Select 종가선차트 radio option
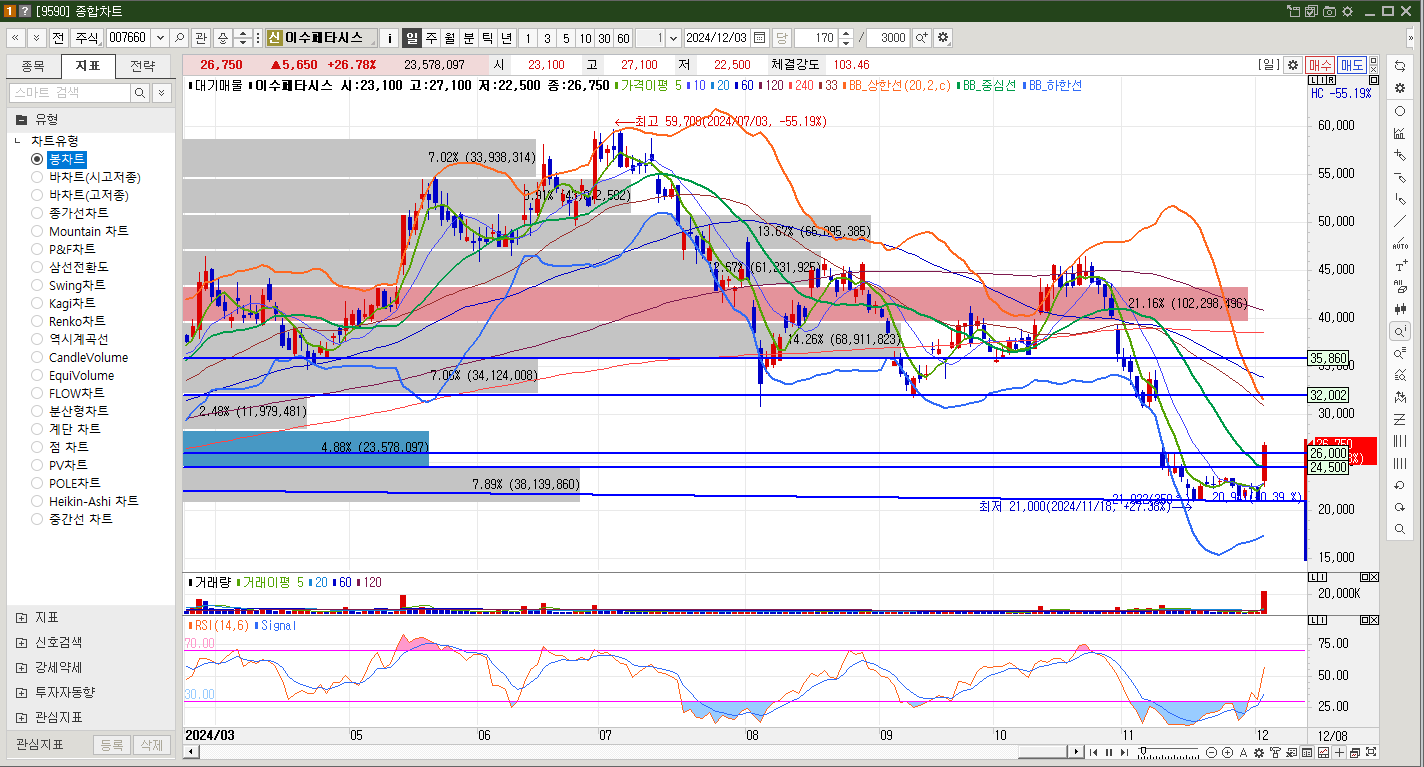This screenshot has width=1424, height=767. (x=37, y=213)
